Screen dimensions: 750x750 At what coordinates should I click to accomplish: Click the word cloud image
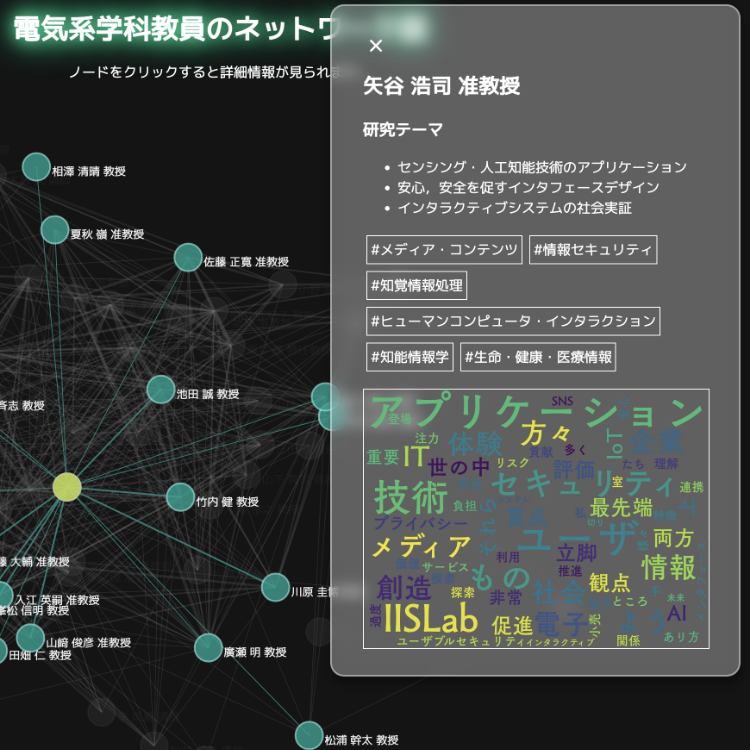point(536,519)
